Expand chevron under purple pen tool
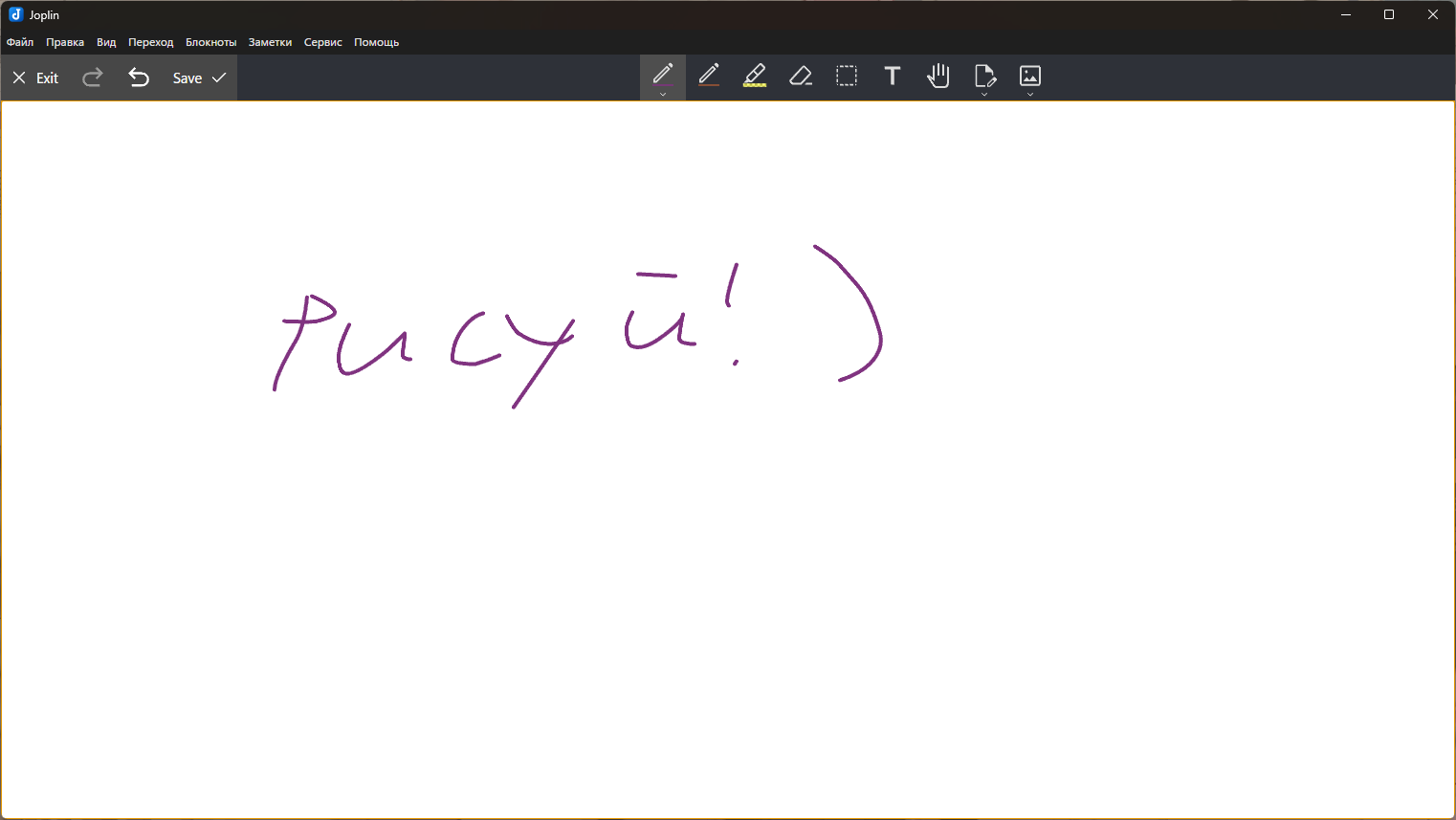 pos(662,95)
